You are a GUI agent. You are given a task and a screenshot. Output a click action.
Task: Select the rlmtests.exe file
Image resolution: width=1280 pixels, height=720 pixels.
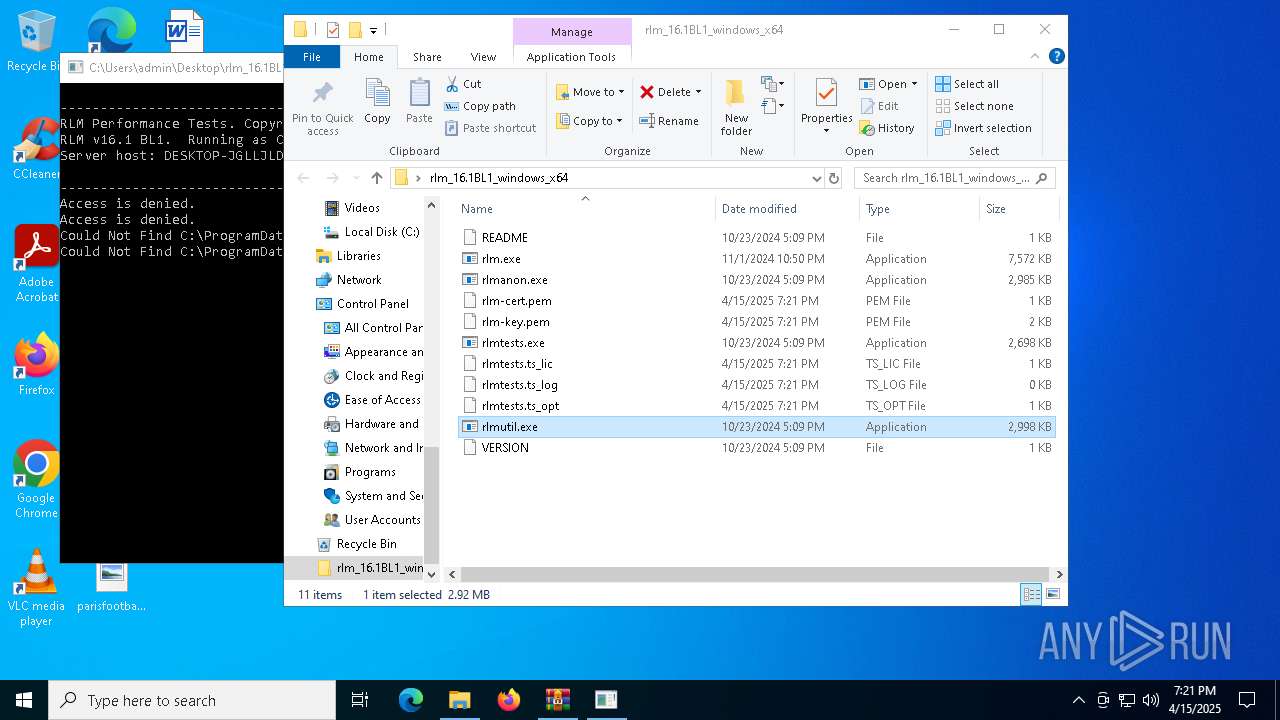757,343
